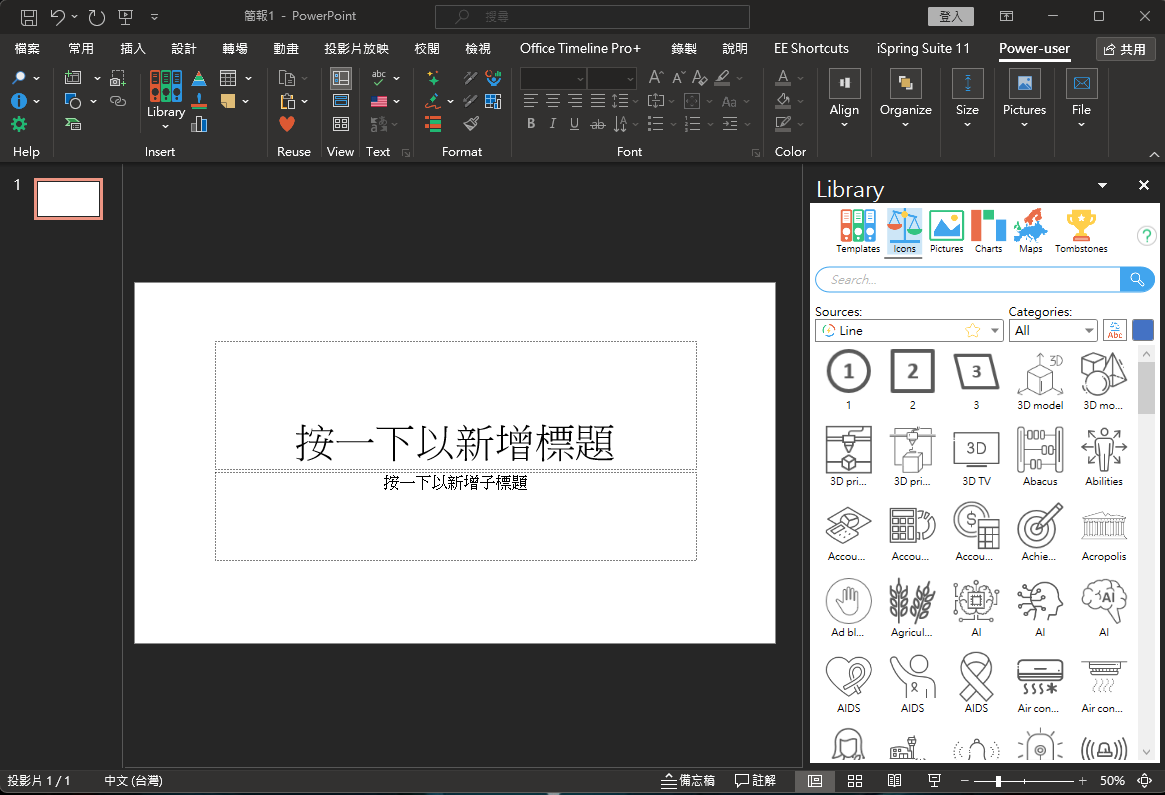Select the Abacus icon in Library
Image resolution: width=1165 pixels, height=795 pixels.
coord(1040,456)
